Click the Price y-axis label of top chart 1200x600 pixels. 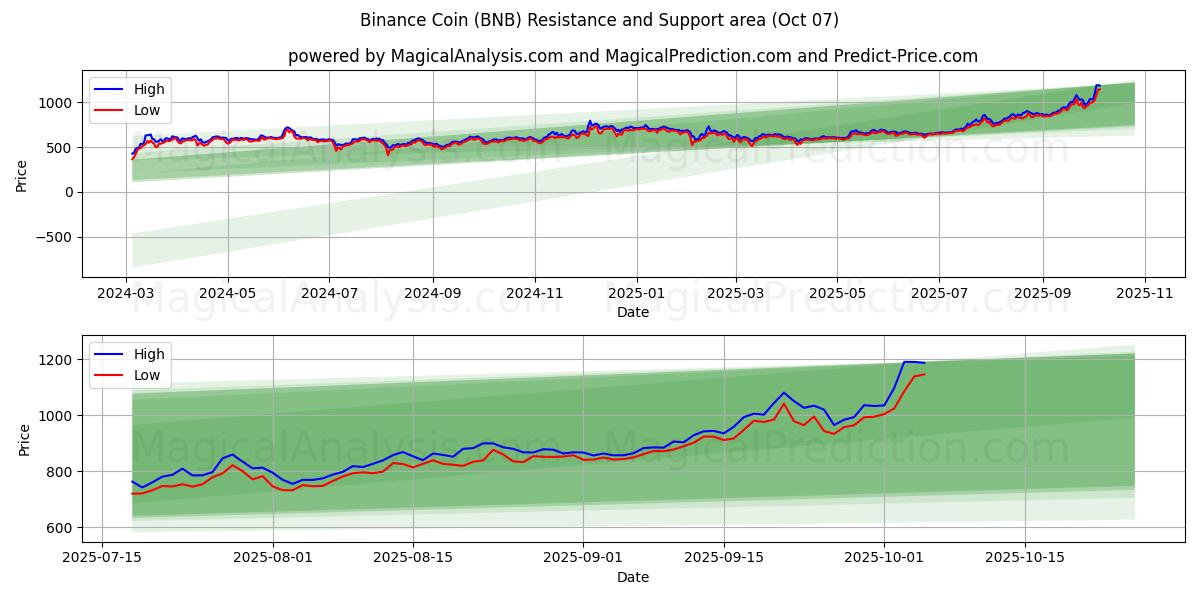[22, 175]
